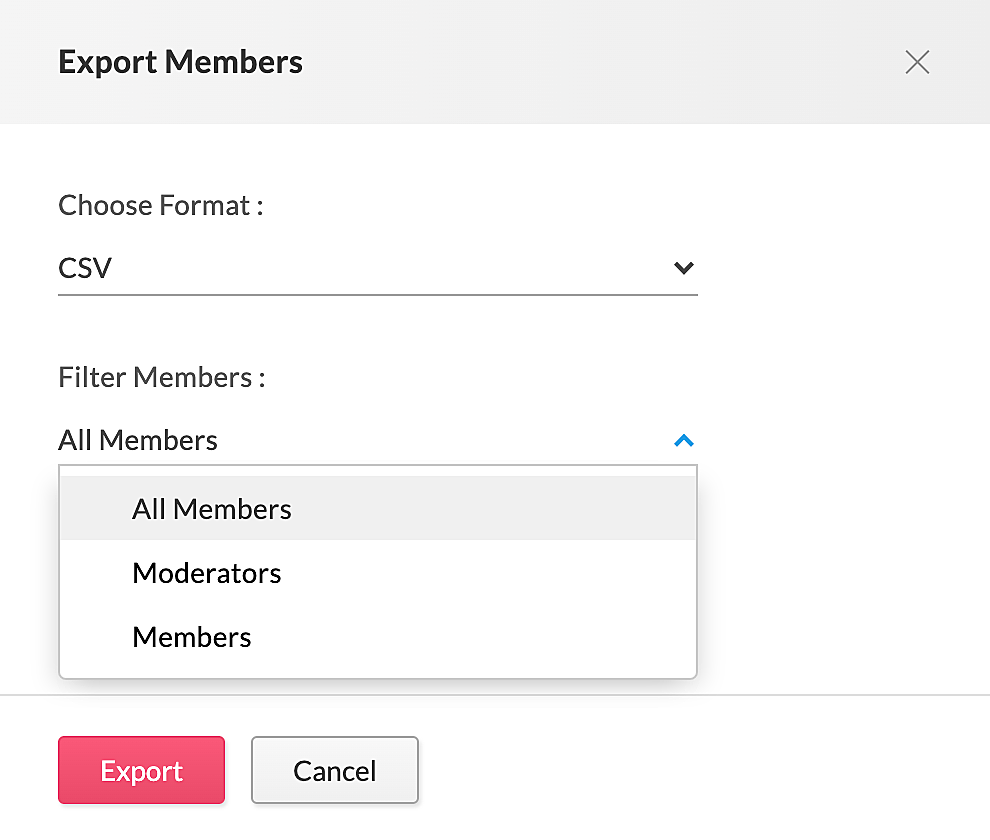Click the Filter Members label
The image size is (990, 840).
pyautogui.click(x=162, y=377)
